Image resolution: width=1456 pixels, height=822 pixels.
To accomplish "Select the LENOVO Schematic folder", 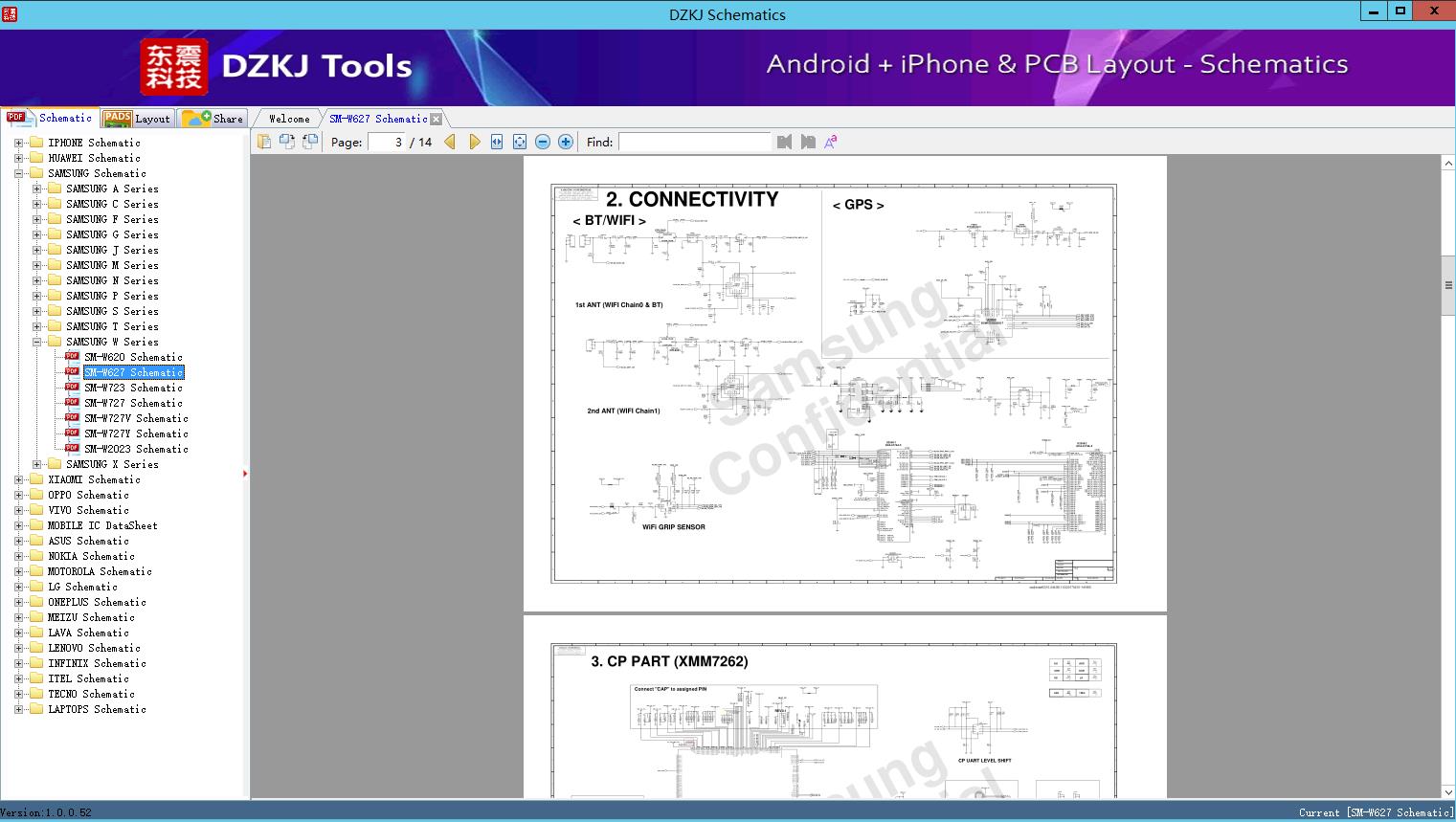I will (x=94, y=648).
